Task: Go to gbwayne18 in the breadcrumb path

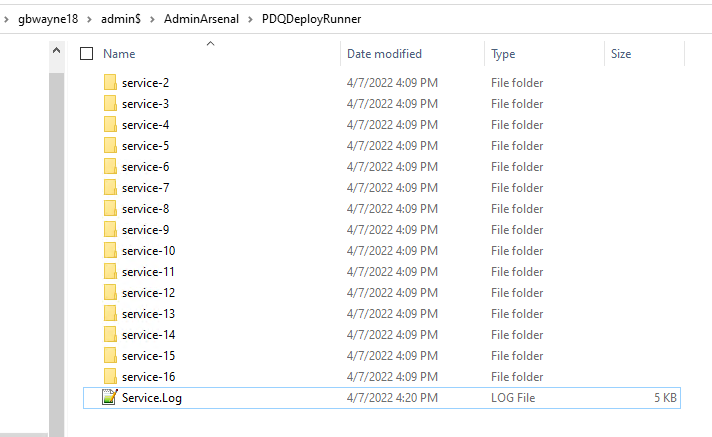Action: pyautogui.click(x=48, y=19)
